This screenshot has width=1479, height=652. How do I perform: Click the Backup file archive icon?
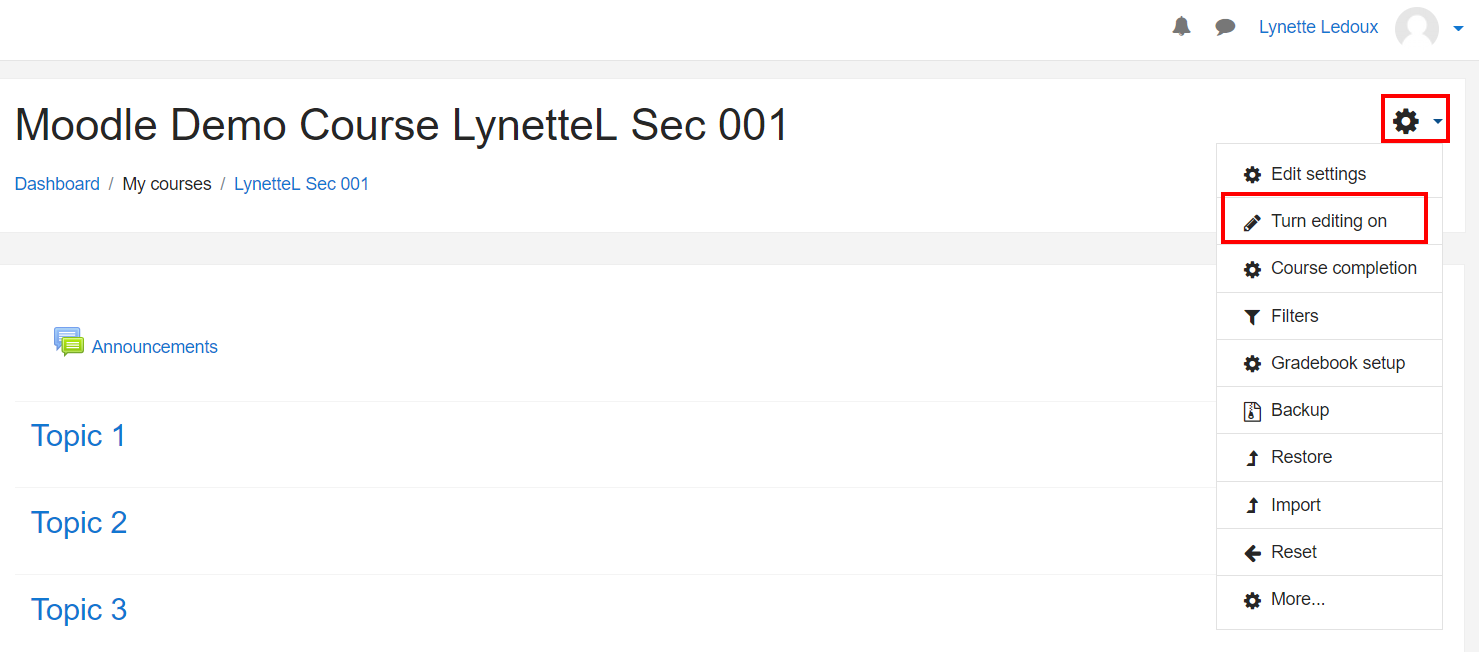(1252, 411)
